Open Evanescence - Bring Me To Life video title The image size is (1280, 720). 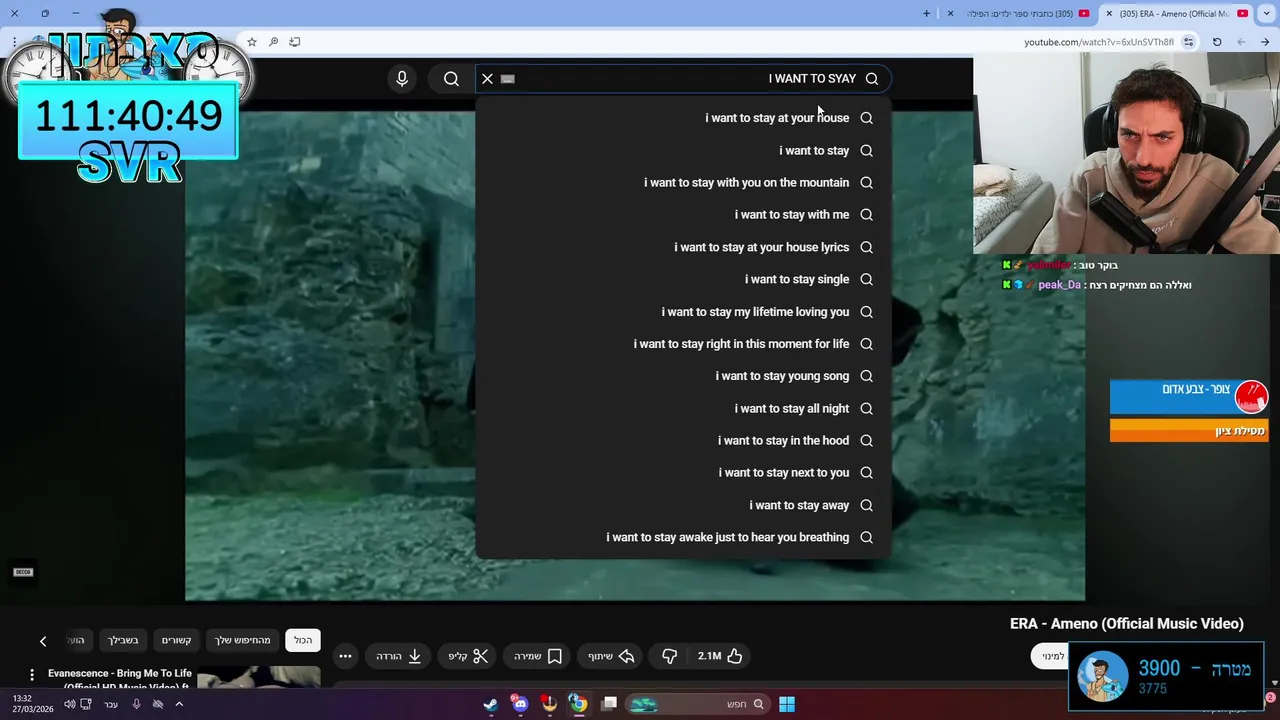(120, 680)
